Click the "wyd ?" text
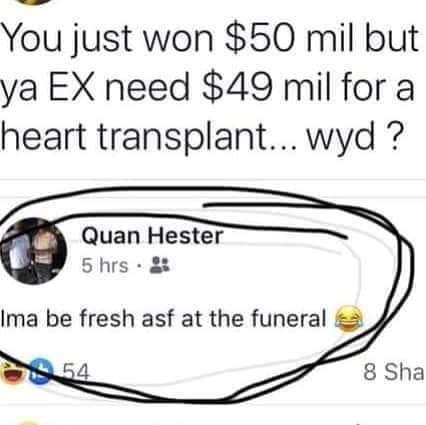This screenshot has height=425, width=426. click(352, 138)
